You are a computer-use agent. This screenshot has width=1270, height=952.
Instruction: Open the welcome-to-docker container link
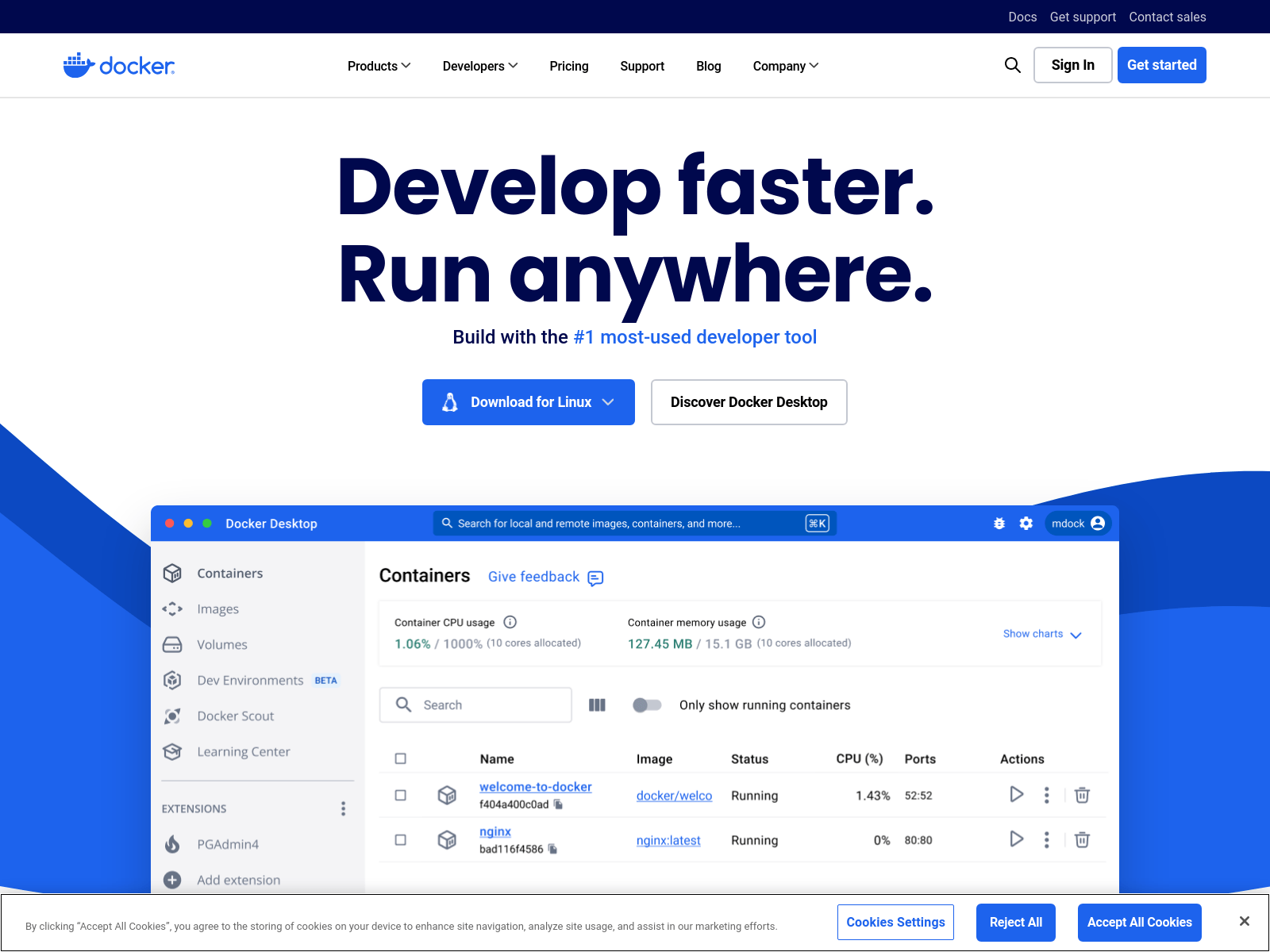click(x=536, y=787)
